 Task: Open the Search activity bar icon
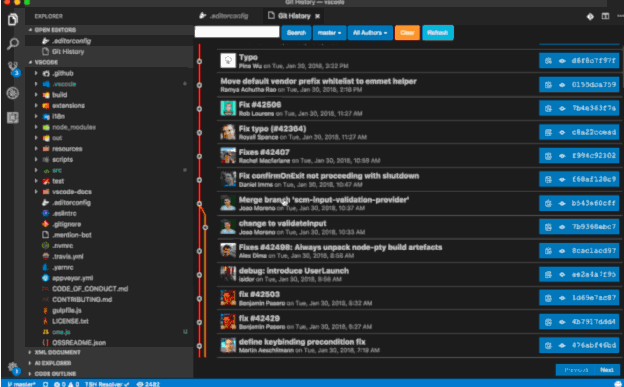click(13, 43)
